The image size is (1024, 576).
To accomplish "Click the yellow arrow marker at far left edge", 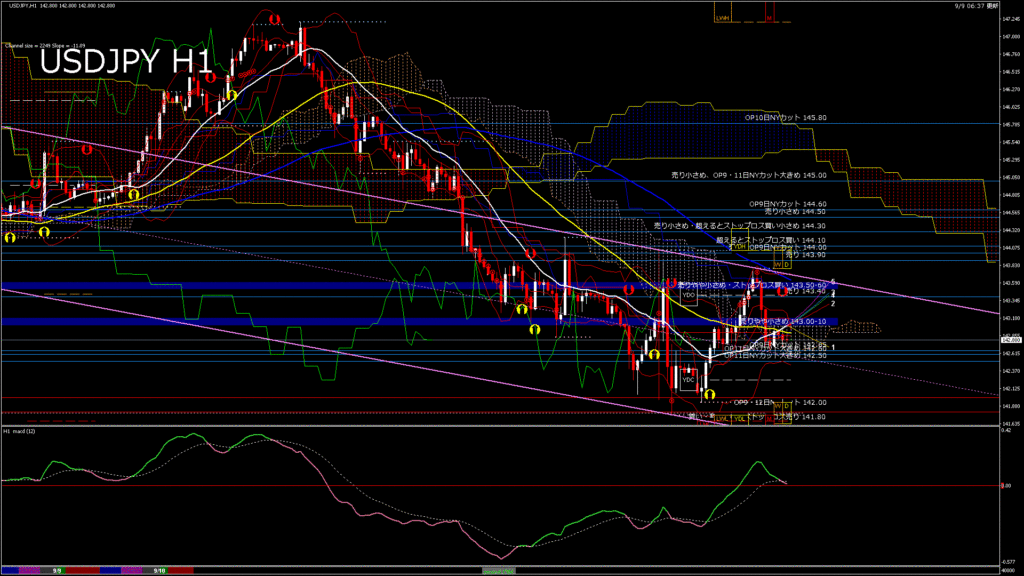I will click(10, 237).
